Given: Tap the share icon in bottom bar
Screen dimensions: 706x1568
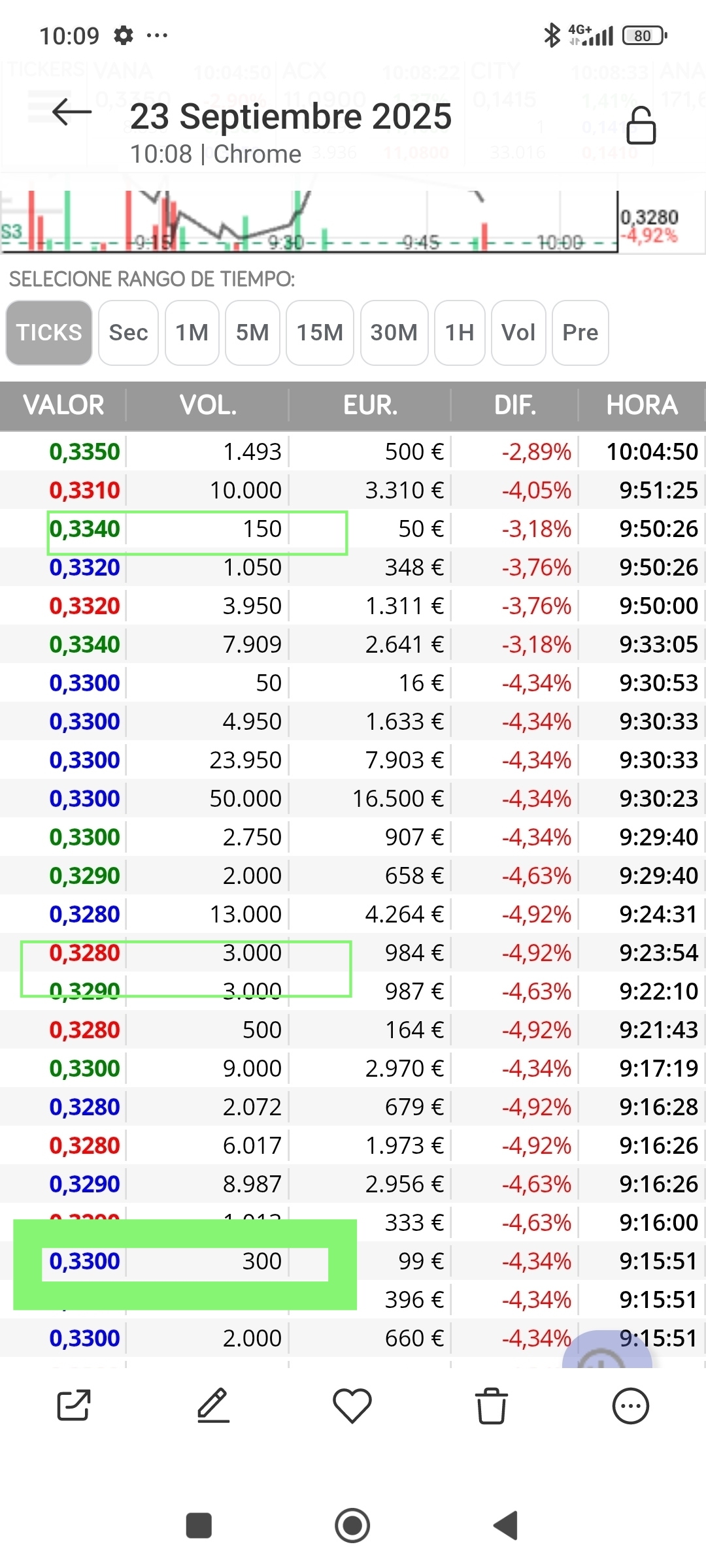Looking at the screenshot, I should (x=73, y=1405).
